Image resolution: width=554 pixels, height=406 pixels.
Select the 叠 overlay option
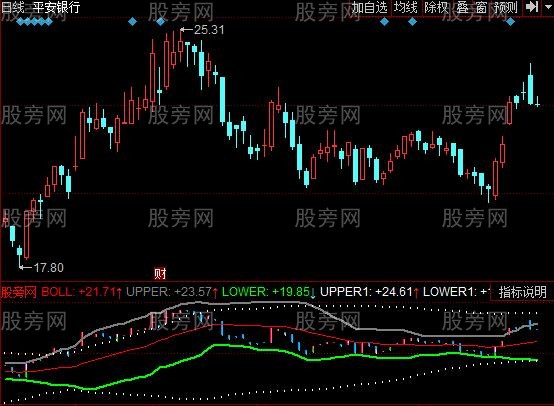point(463,7)
